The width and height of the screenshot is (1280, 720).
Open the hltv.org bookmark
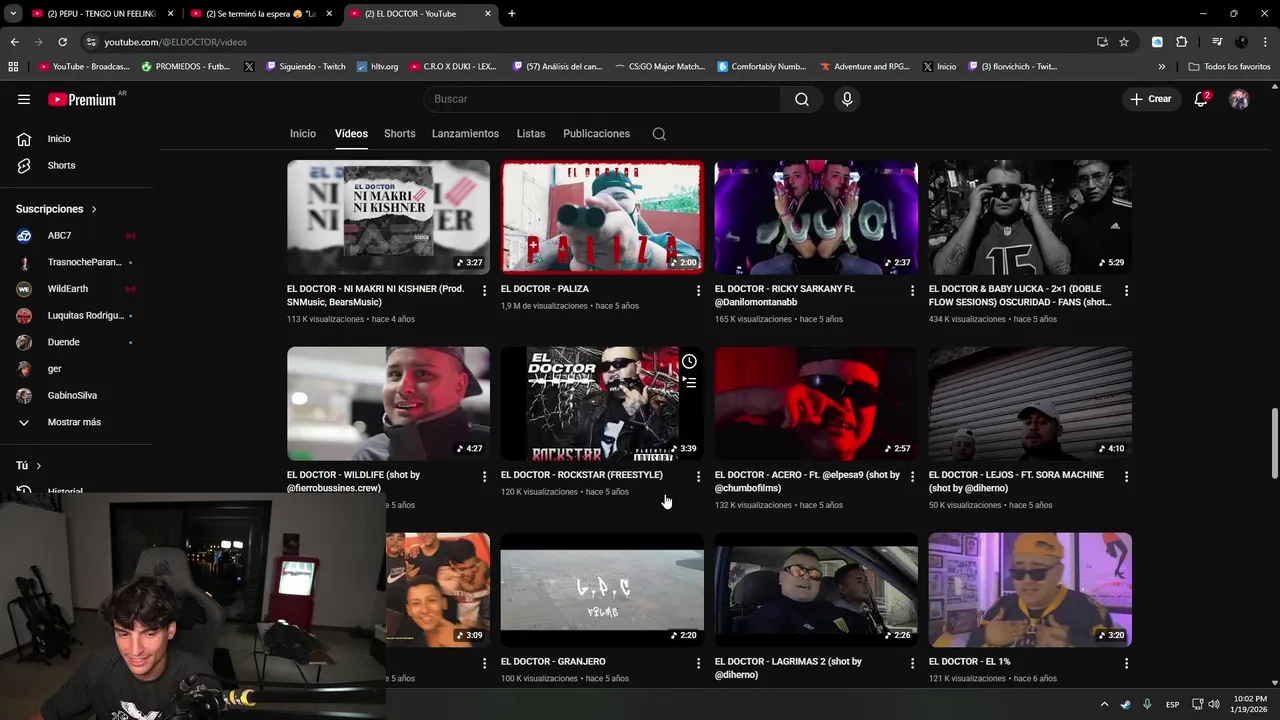pos(377,67)
